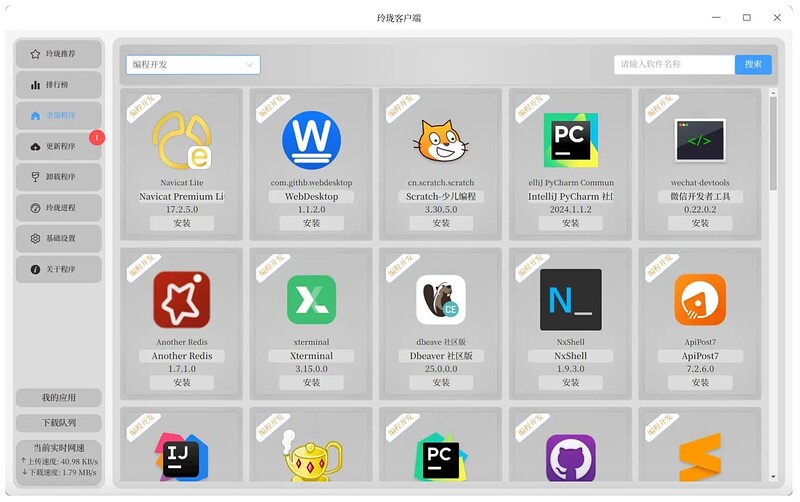Click the DBeaver CE beaver icon
This screenshot has height=502, width=800.
(441, 299)
